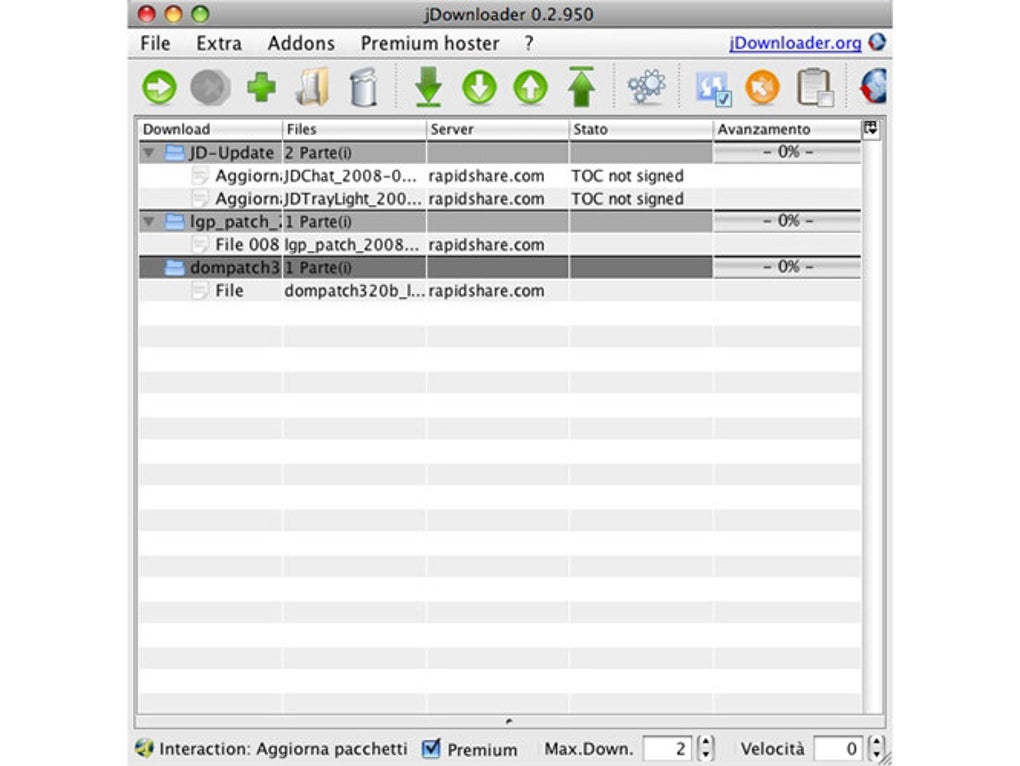Open the File menu
The height and width of the screenshot is (766, 1020).
click(155, 43)
